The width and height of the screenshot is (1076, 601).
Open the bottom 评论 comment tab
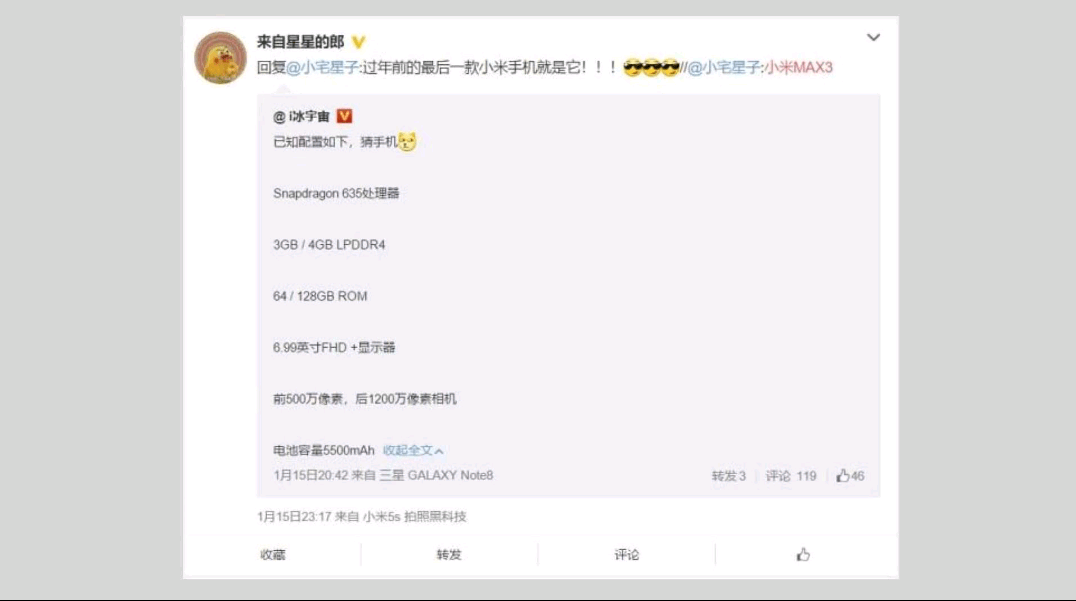627,555
